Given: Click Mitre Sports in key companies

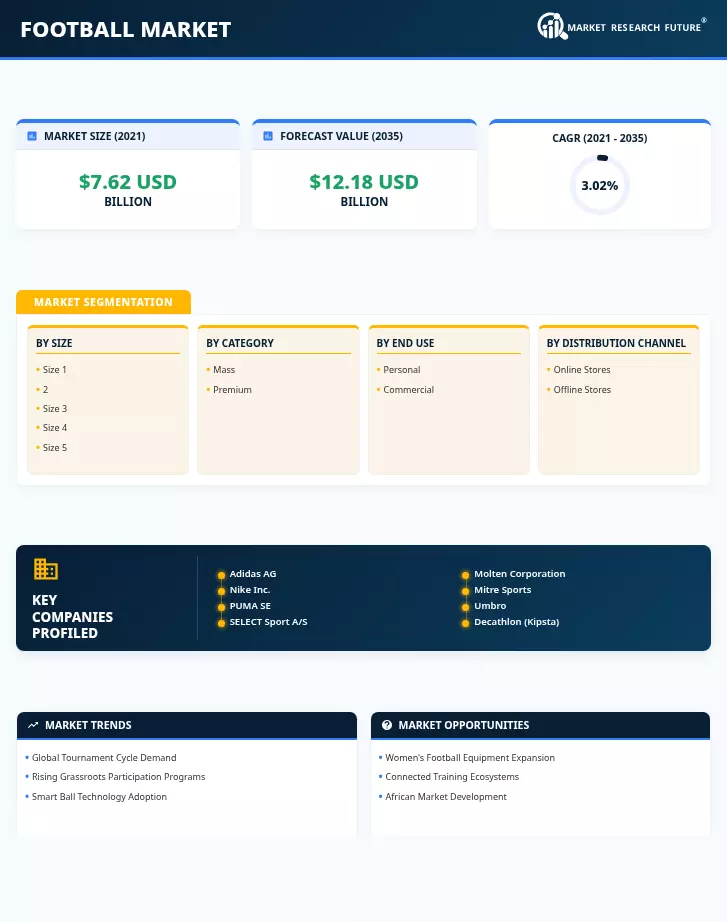Looking at the screenshot, I should tap(503, 589).
